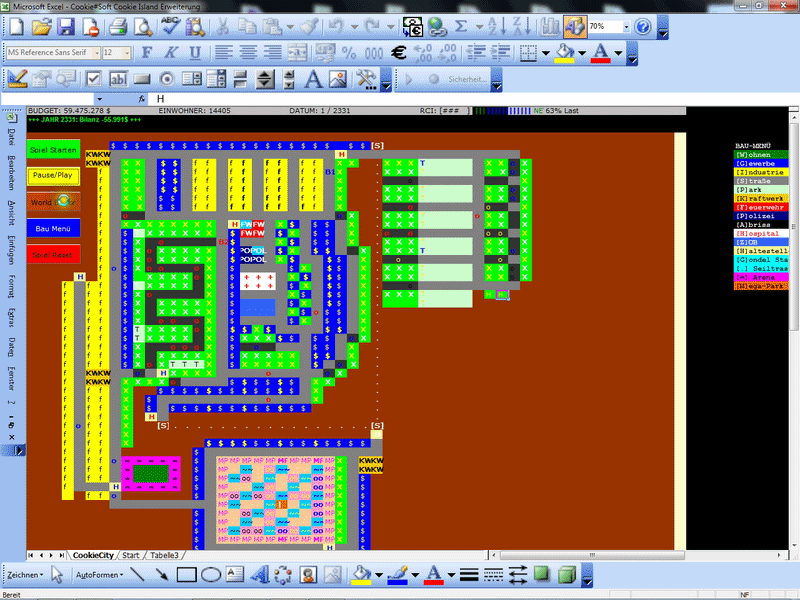Sort ascending A to Z
800x600 pixels.
click(x=495, y=27)
